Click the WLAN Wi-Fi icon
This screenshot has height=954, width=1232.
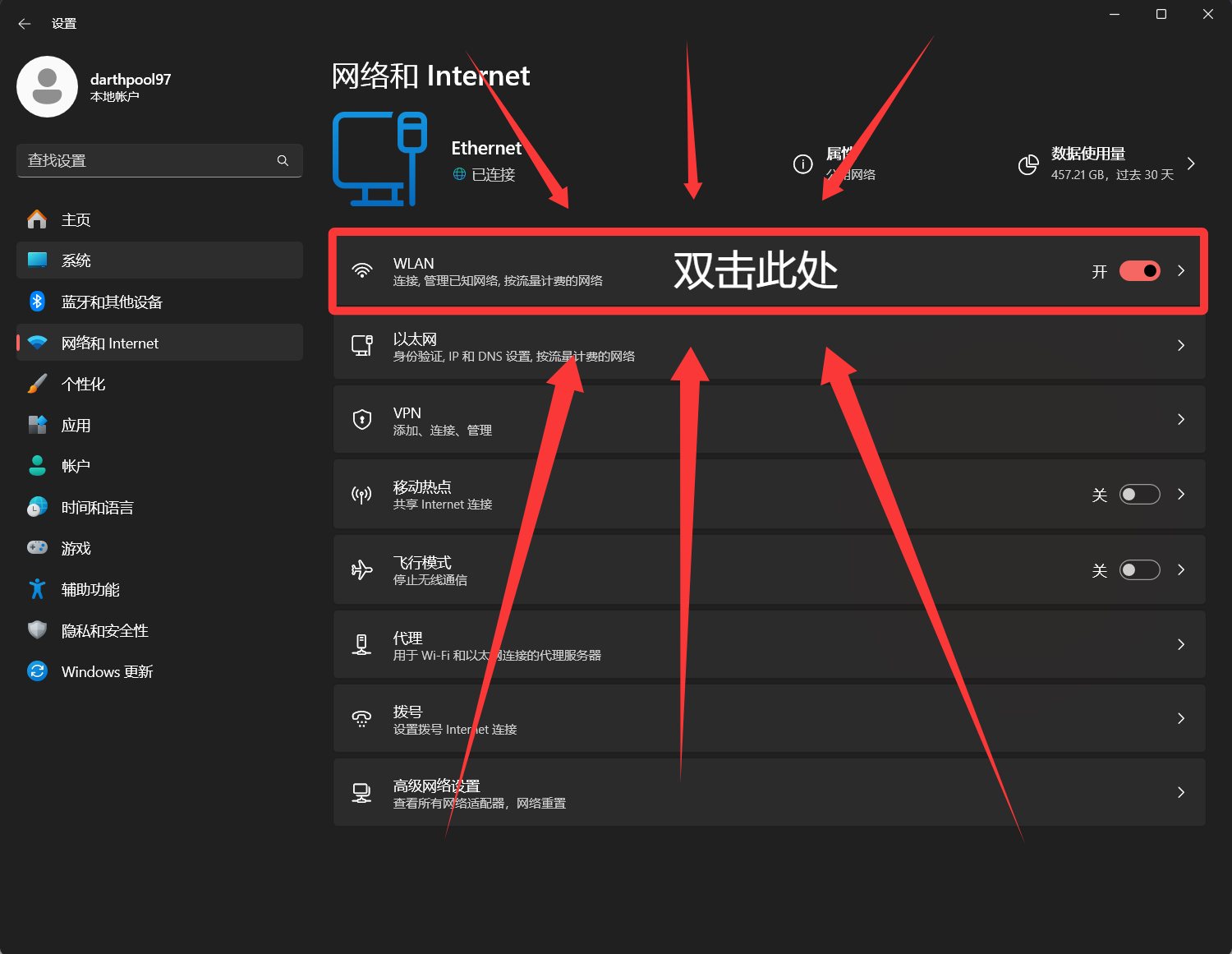point(361,270)
